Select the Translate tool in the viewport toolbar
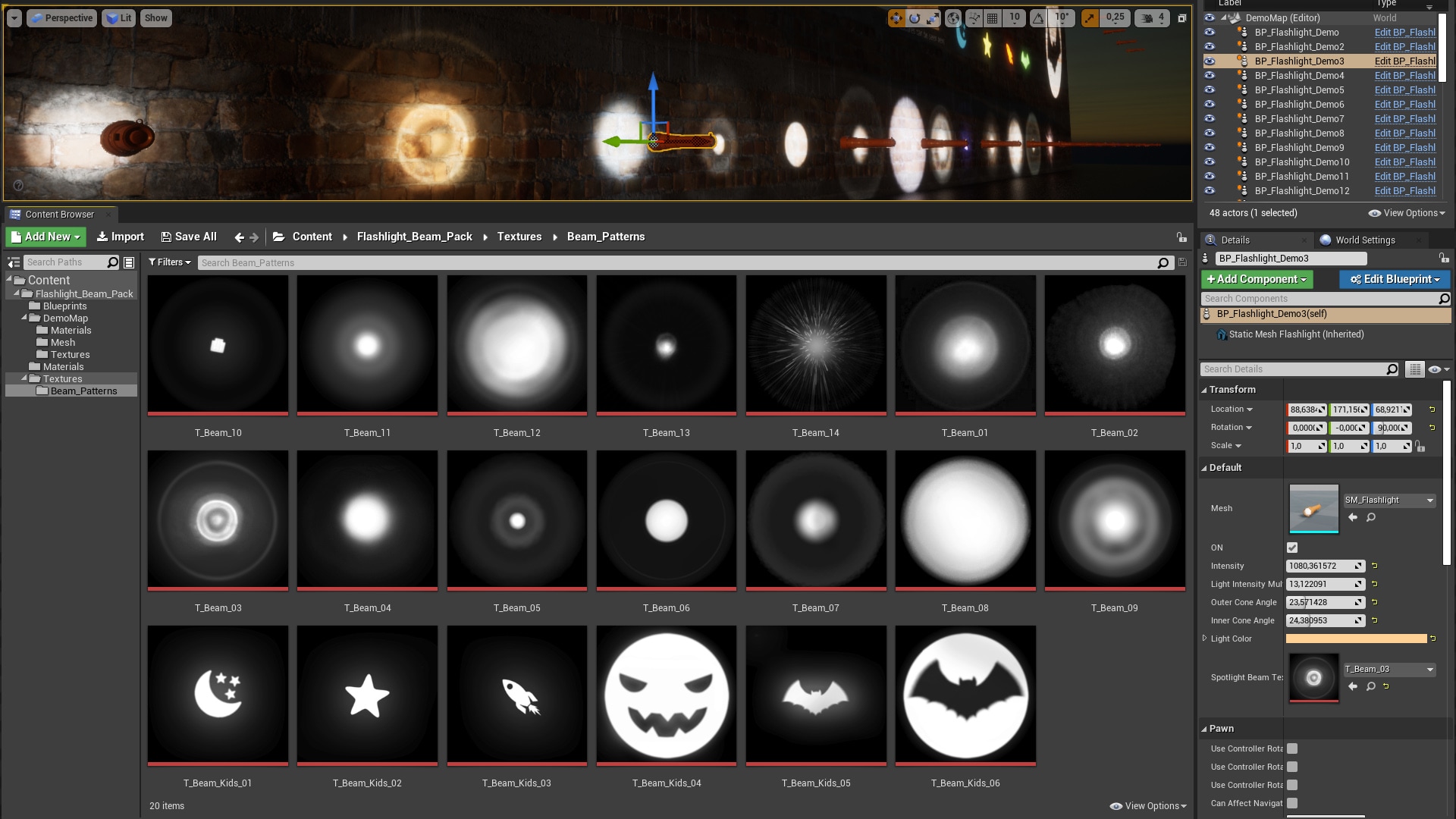The width and height of the screenshot is (1456, 819). click(897, 17)
